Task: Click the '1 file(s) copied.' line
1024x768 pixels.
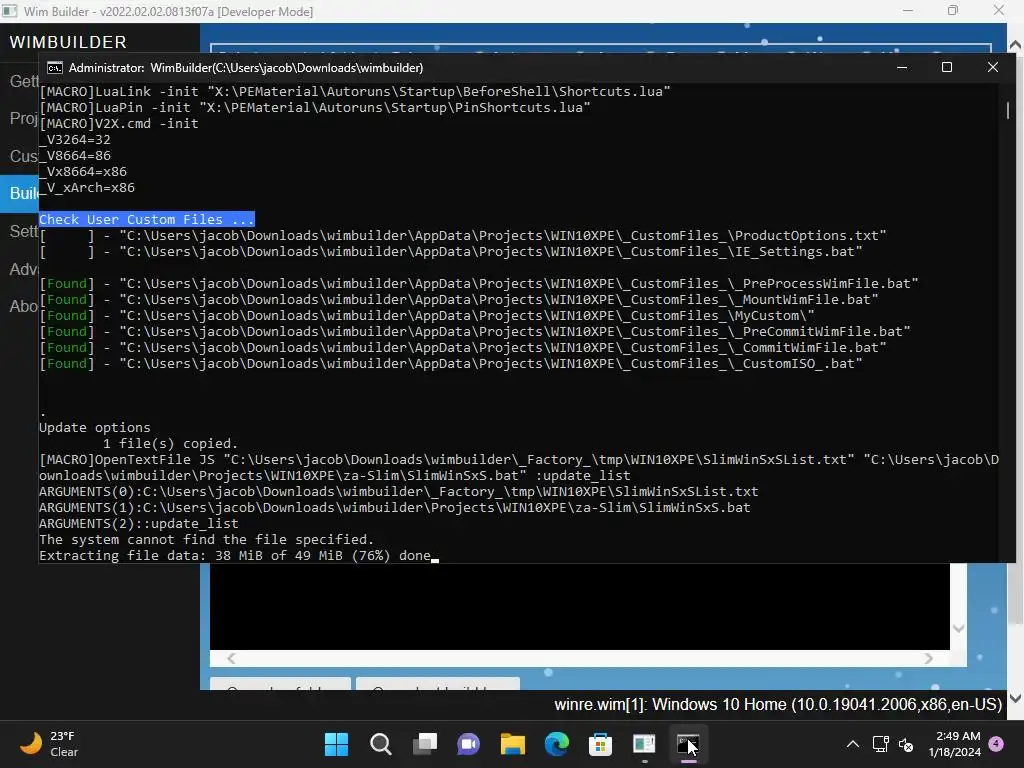Action: (170, 443)
